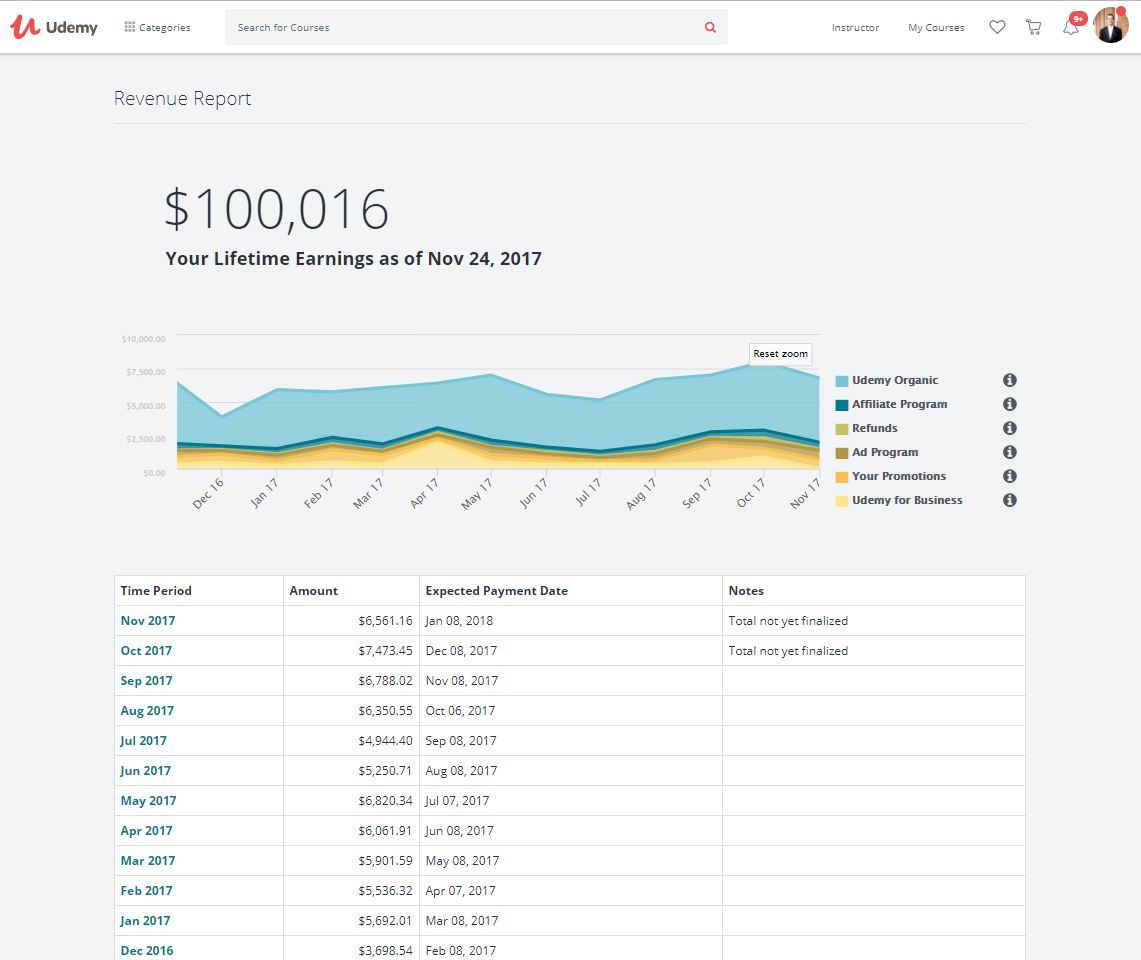Click info icon next to Udemy Organic
Viewport: 1141px width, 960px height.
pos(1009,380)
